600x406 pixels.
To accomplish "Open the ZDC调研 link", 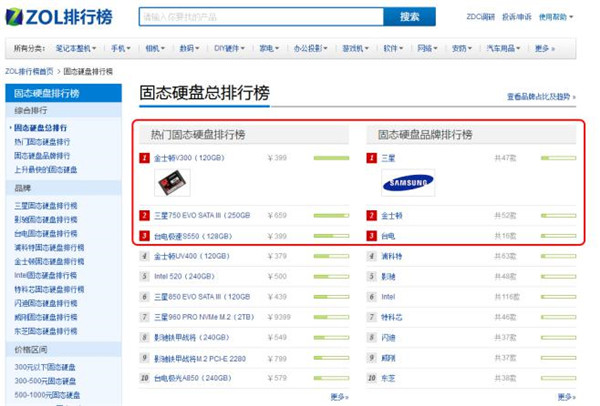I will pos(481,17).
